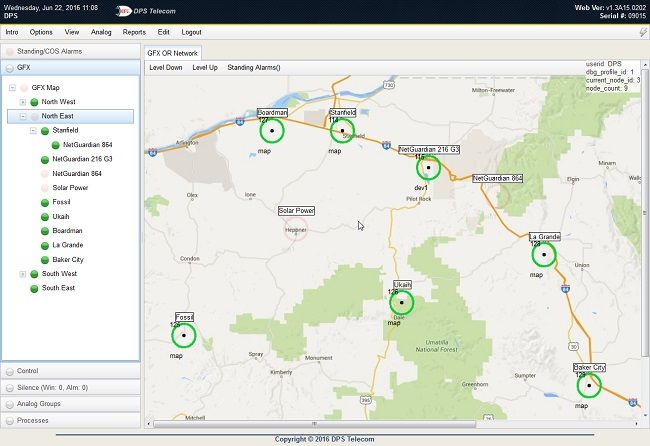650x446 pixels.
Task: Click the Level Up button
Action: [x=205, y=67]
